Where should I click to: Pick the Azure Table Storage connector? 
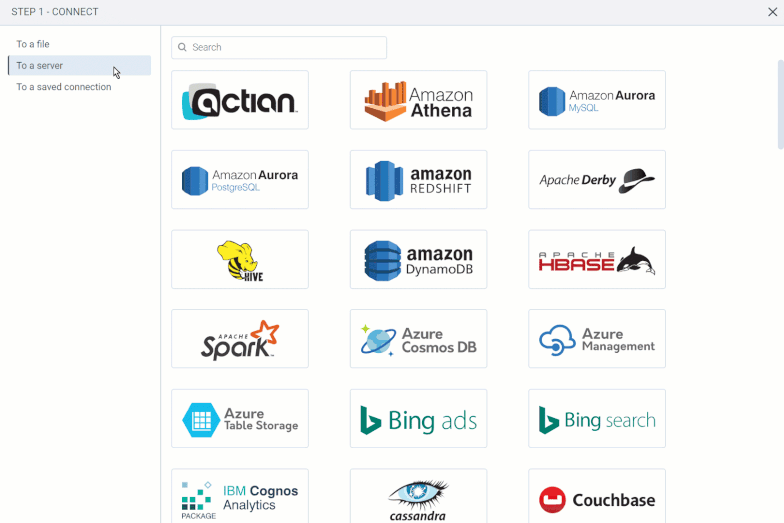coord(240,418)
